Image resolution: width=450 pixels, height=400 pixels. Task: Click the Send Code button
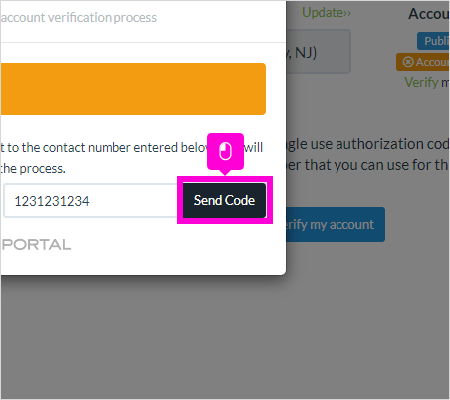(224, 200)
